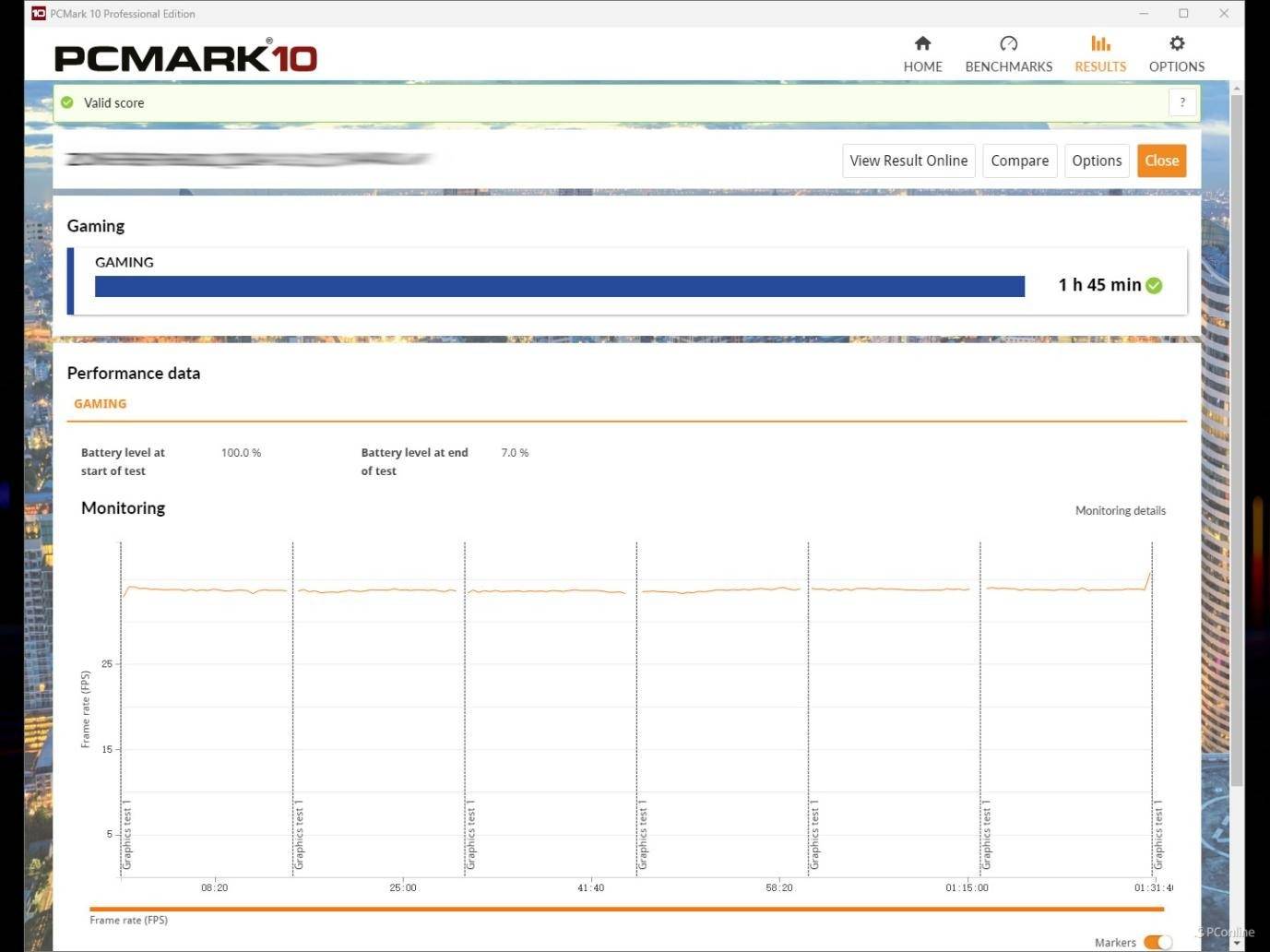Open Options via the gear icon
The width and height of the screenshot is (1270, 952).
[x=1176, y=43]
